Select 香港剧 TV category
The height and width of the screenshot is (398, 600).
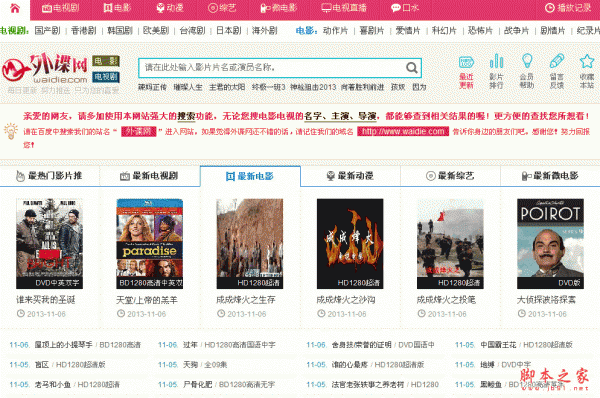[83, 31]
